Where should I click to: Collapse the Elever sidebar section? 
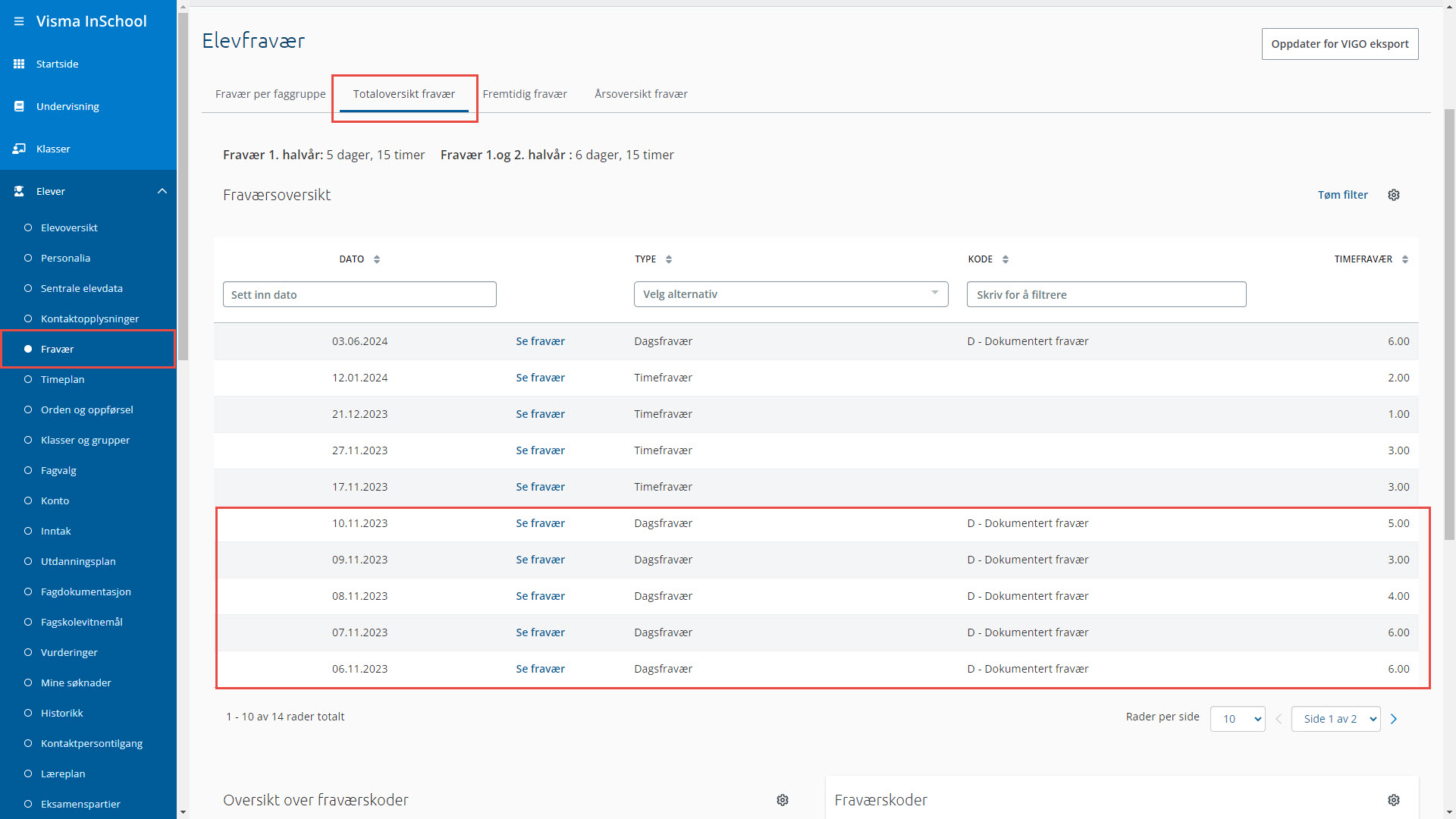point(162,191)
